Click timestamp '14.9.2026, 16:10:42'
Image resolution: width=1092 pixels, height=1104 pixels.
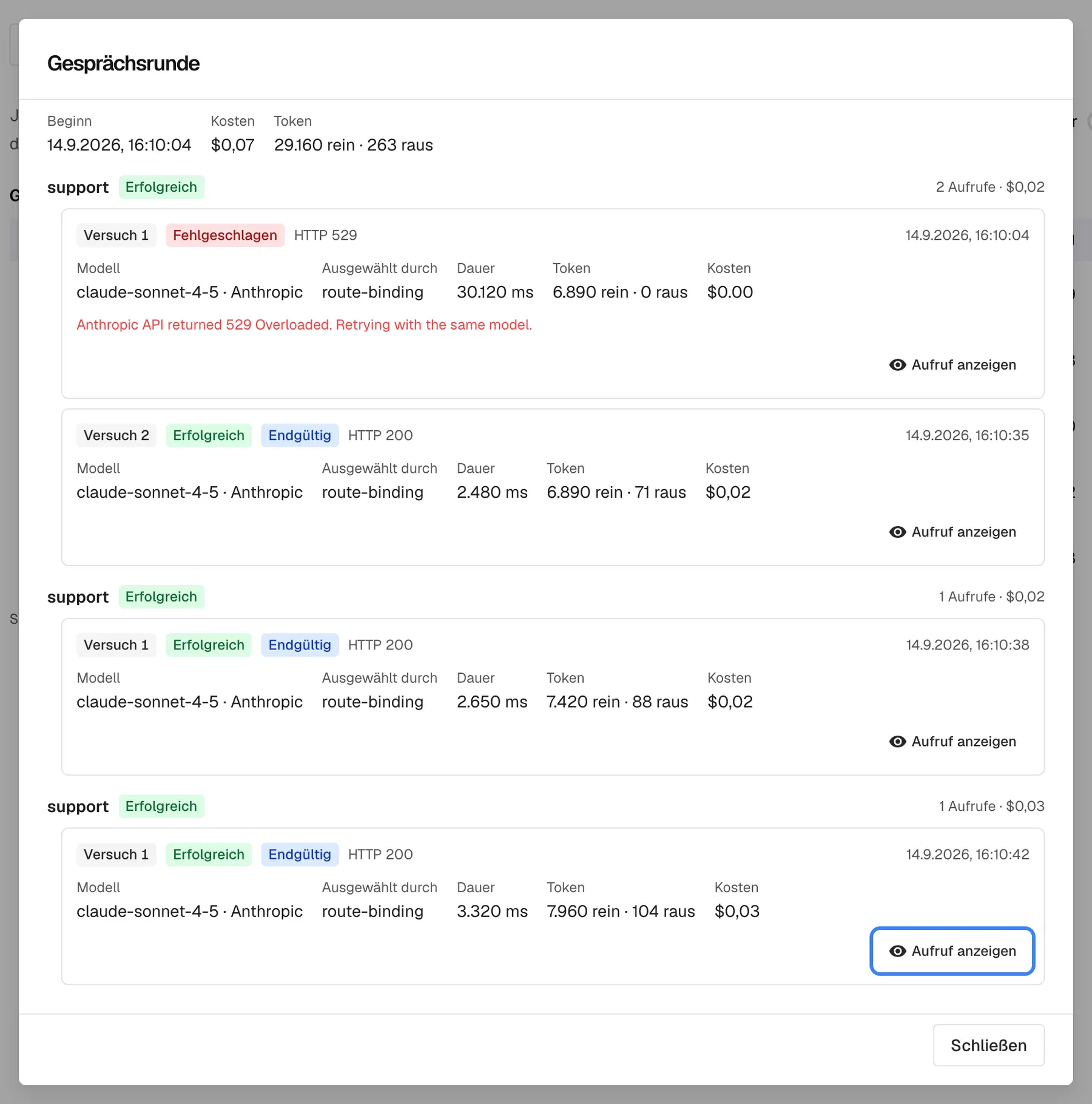tap(967, 854)
